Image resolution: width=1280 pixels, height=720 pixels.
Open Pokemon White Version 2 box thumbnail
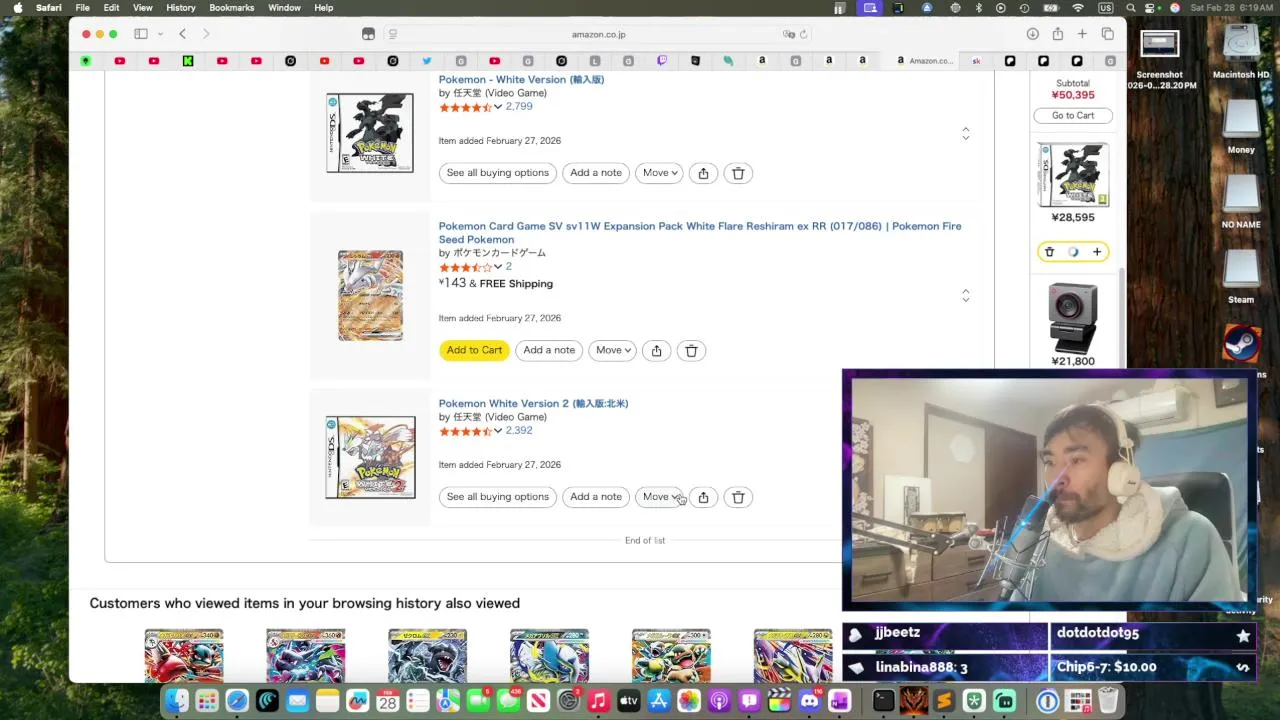(370, 457)
